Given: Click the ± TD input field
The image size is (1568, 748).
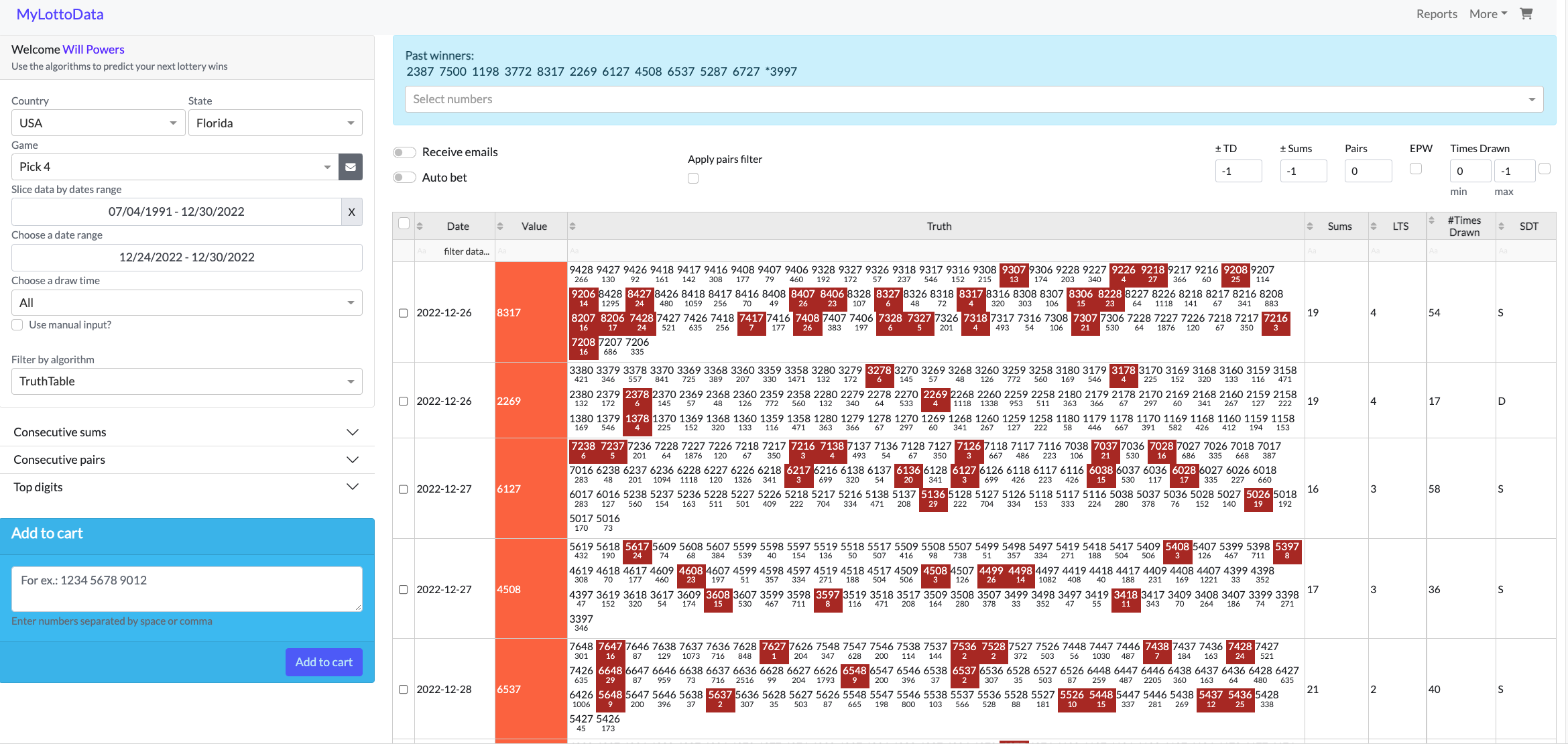Looking at the screenshot, I should point(1238,171).
